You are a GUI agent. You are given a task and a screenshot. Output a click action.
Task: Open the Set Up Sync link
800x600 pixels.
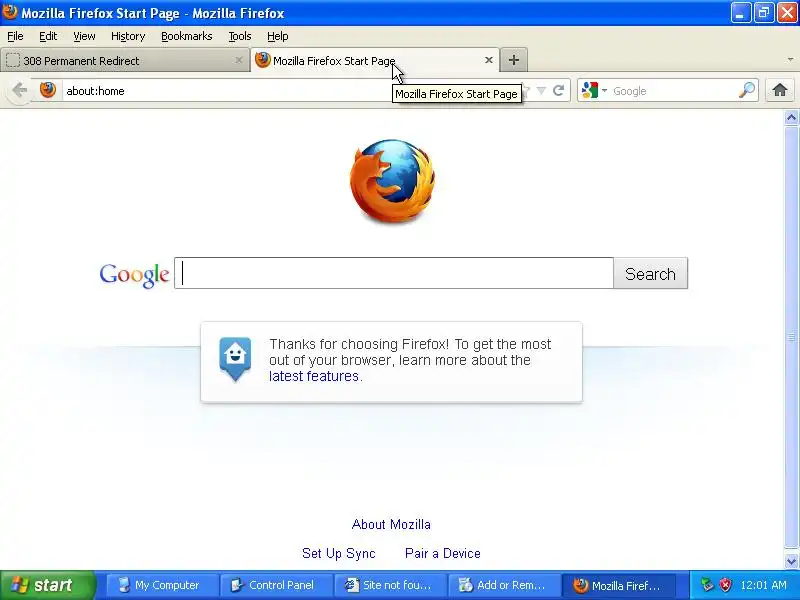tap(339, 554)
